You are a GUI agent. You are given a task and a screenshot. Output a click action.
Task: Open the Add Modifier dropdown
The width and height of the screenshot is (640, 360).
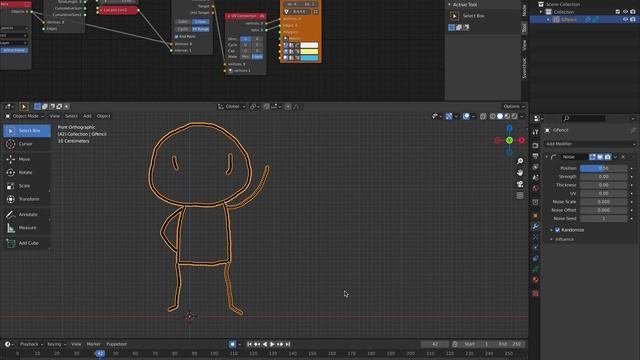click(590, 144)
